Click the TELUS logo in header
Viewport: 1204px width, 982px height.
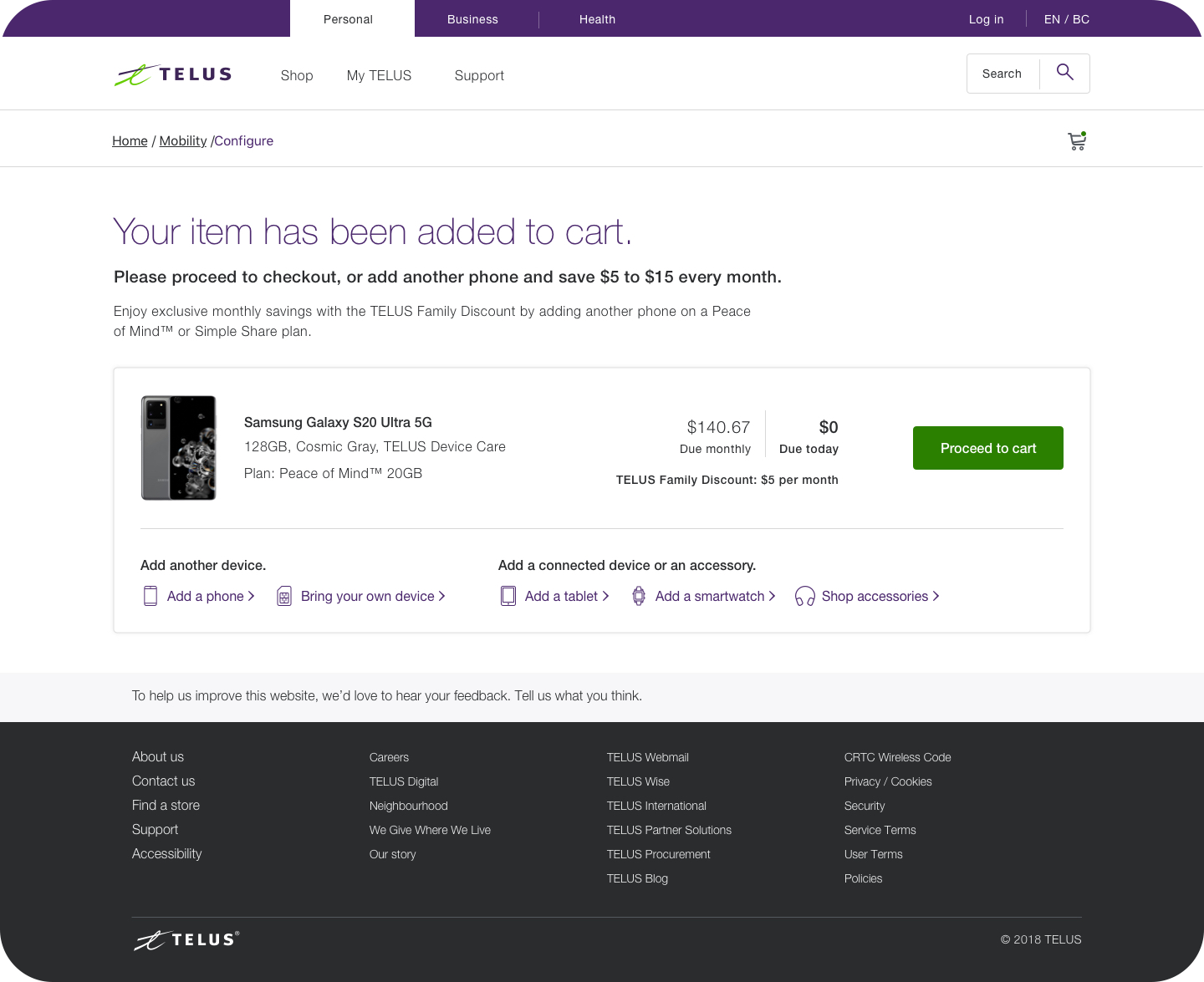(x=173, y=74)
